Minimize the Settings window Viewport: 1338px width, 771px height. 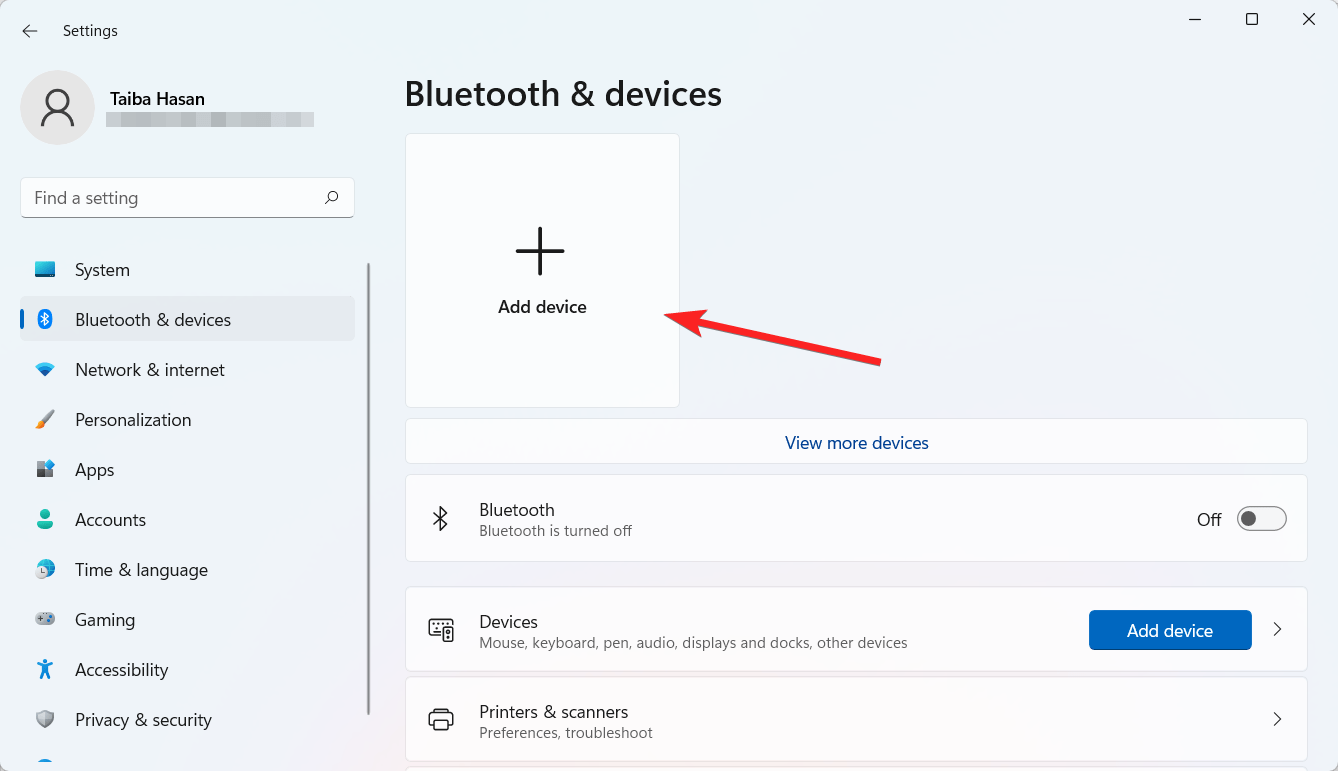[1194, 19]
